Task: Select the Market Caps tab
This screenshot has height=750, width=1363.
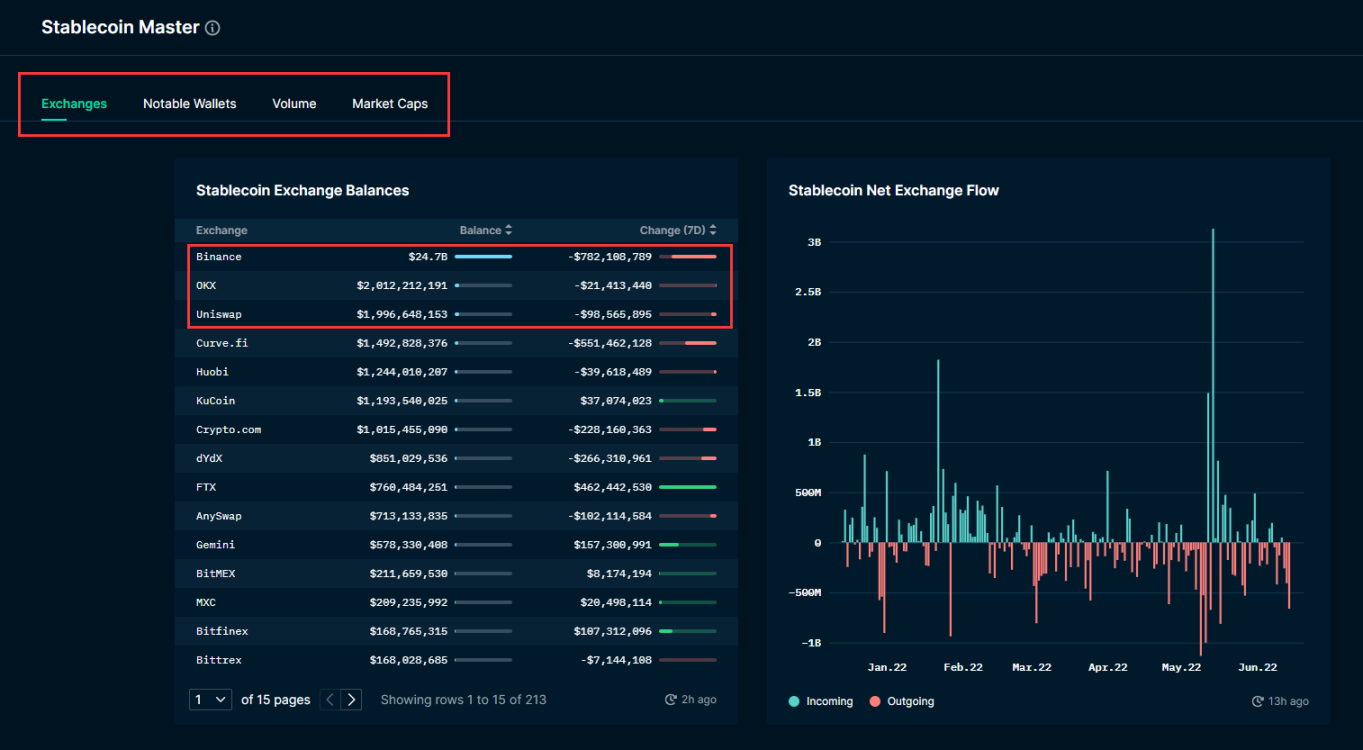Action: click(x=390, y=104)
